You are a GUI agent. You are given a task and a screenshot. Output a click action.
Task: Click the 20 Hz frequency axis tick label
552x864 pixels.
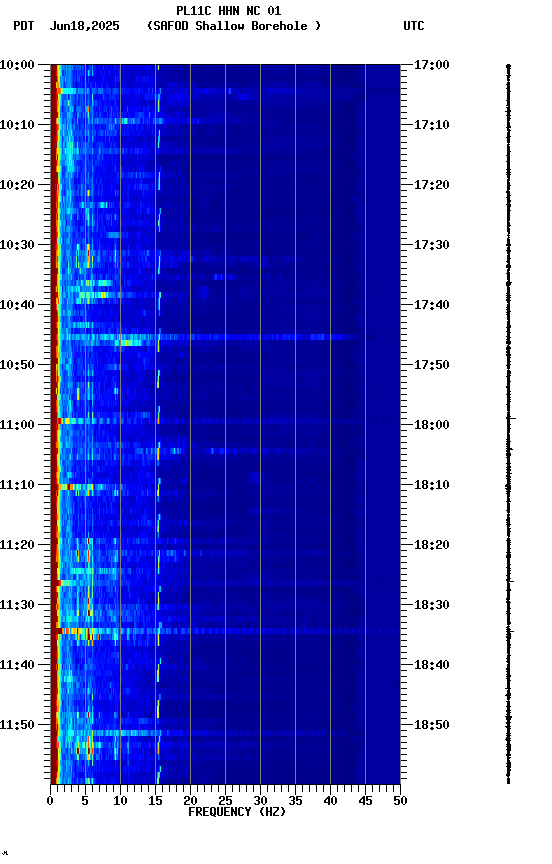190,801
